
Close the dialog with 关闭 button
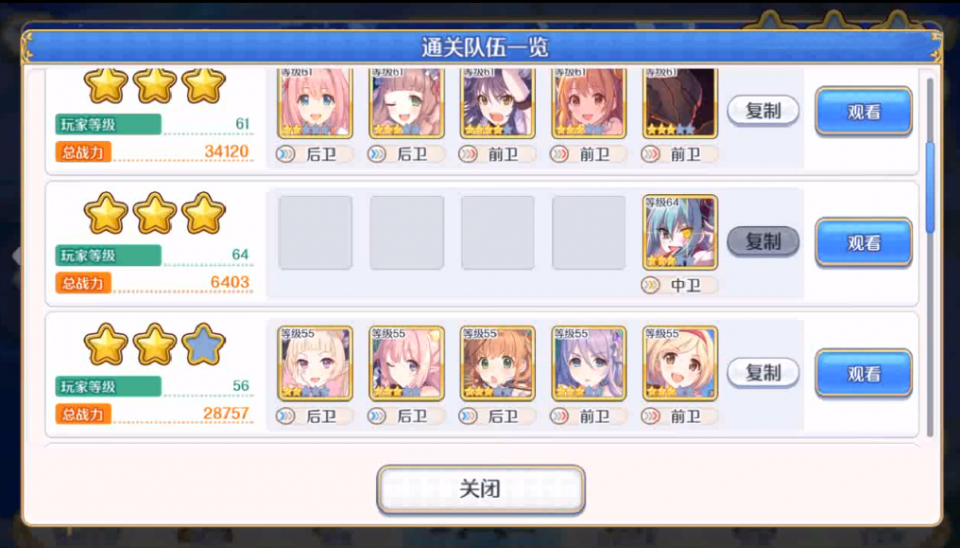481,489
